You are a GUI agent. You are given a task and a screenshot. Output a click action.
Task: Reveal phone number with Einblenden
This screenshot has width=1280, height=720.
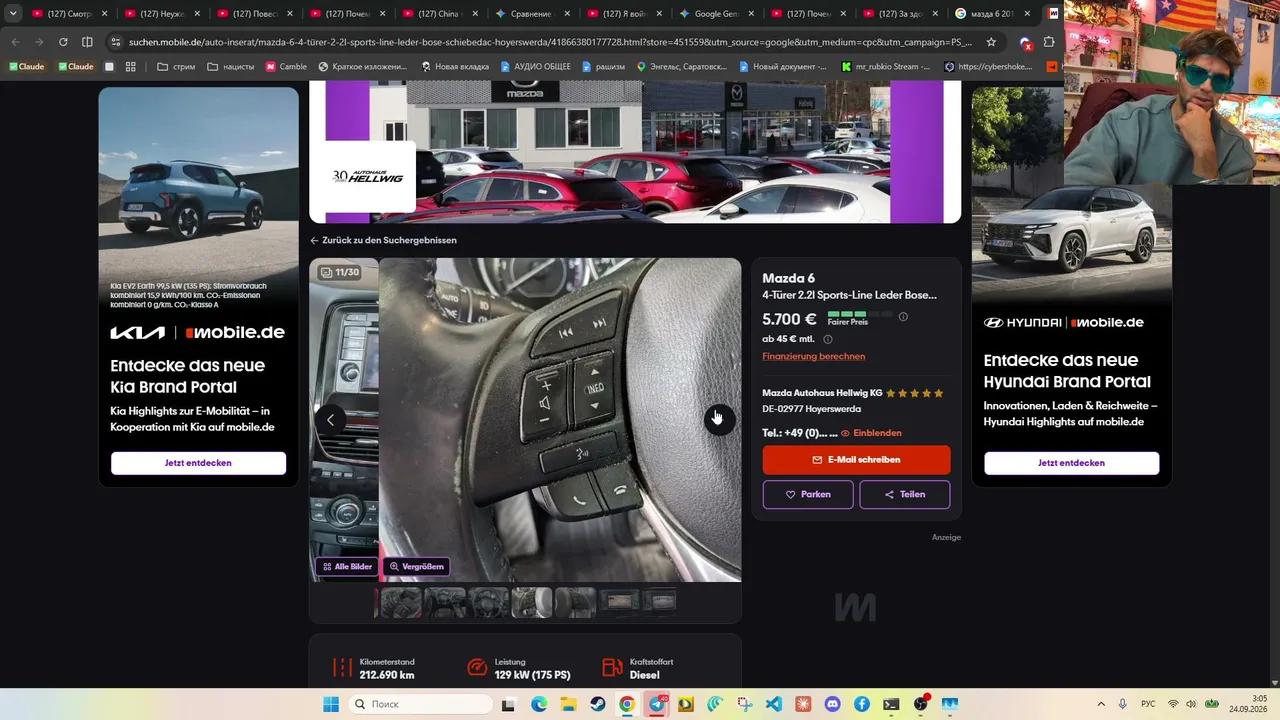tap(871, 433)
